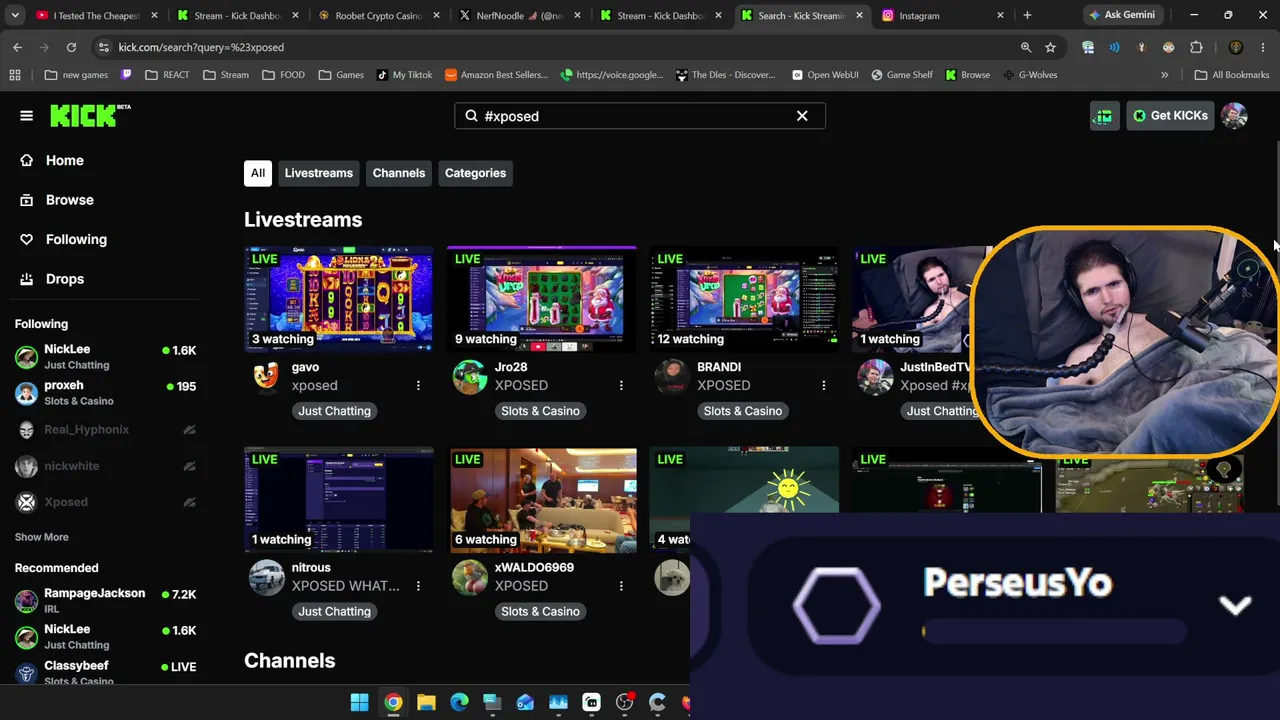Open the Amazon Best Sellers bookmark
Screen dimensions: 1280x720
pyautogui.click(x=496, y=75)
